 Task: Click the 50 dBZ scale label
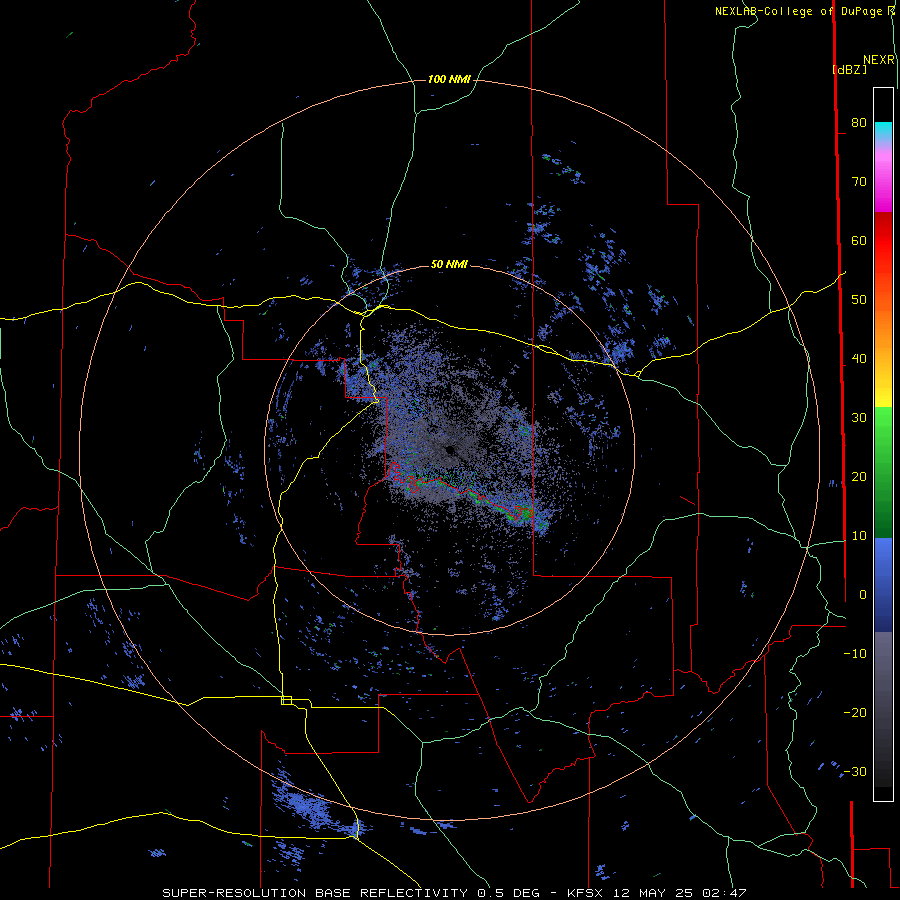[859, 300]
